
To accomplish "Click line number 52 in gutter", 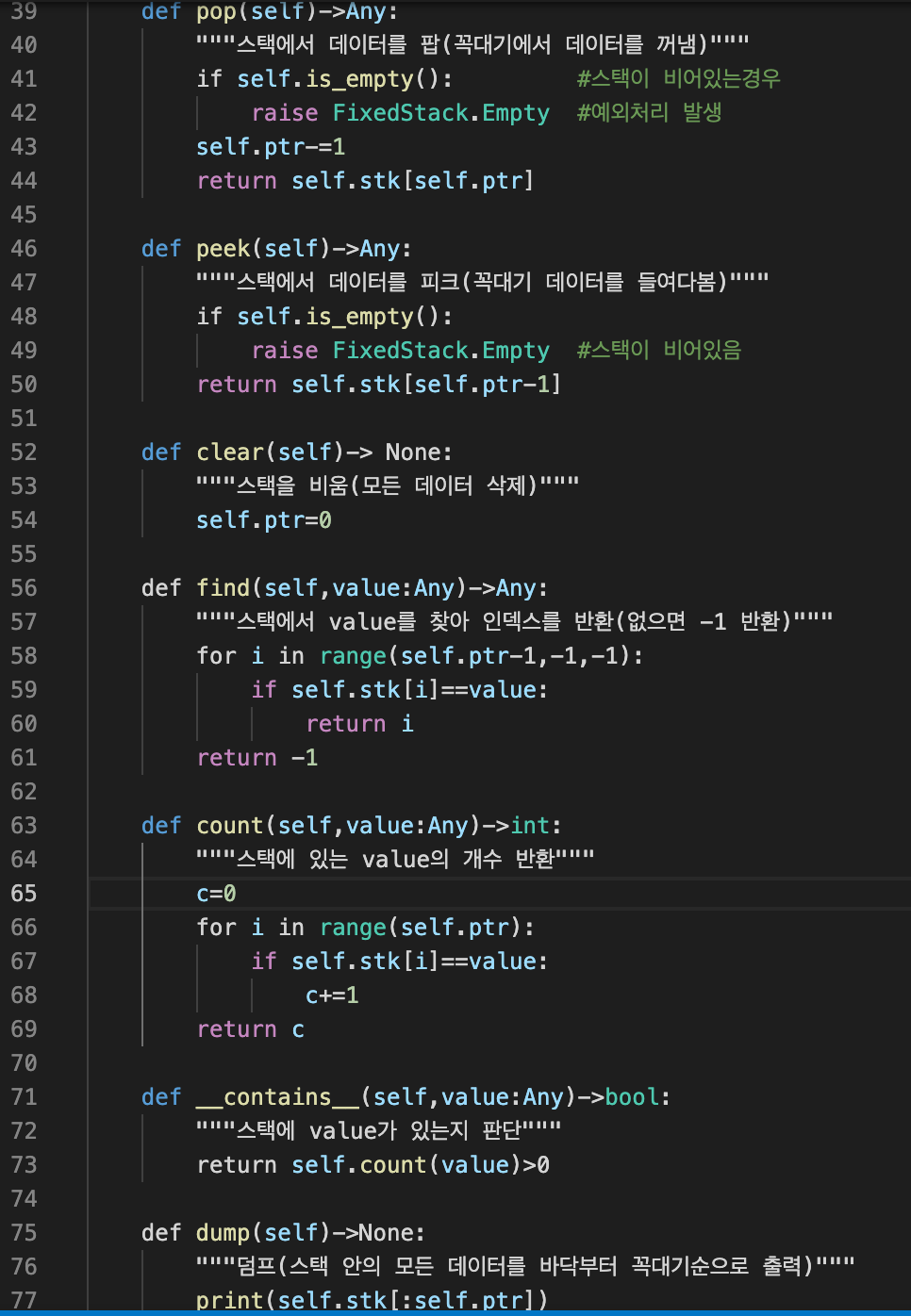I will coord(25,452).
